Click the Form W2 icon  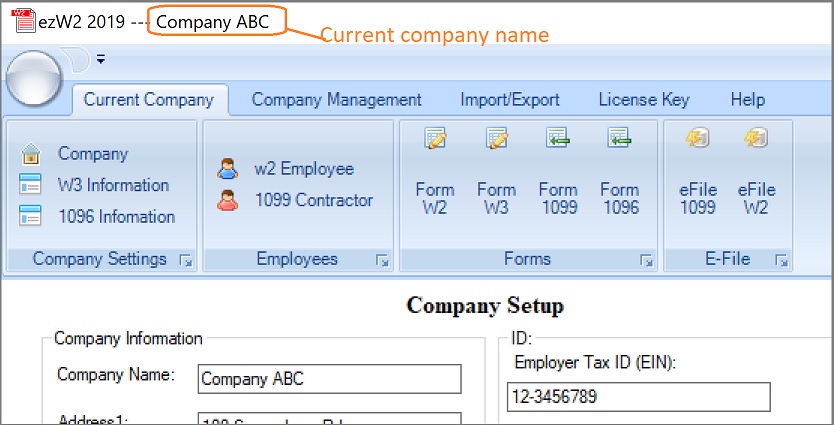[435, 140]
